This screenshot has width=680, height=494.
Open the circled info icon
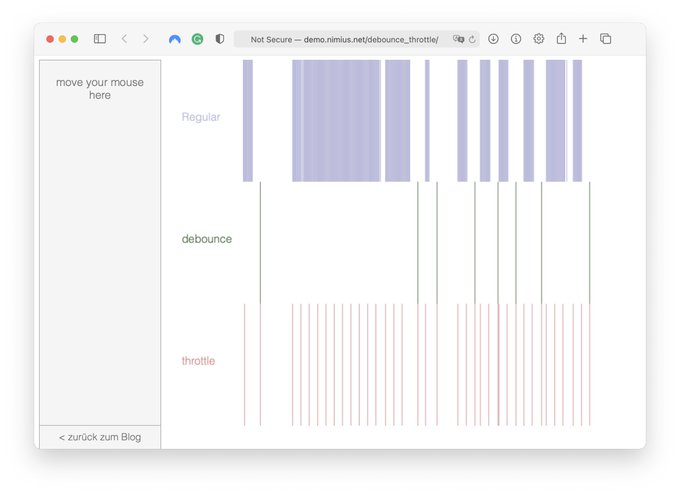coord(516,39)
